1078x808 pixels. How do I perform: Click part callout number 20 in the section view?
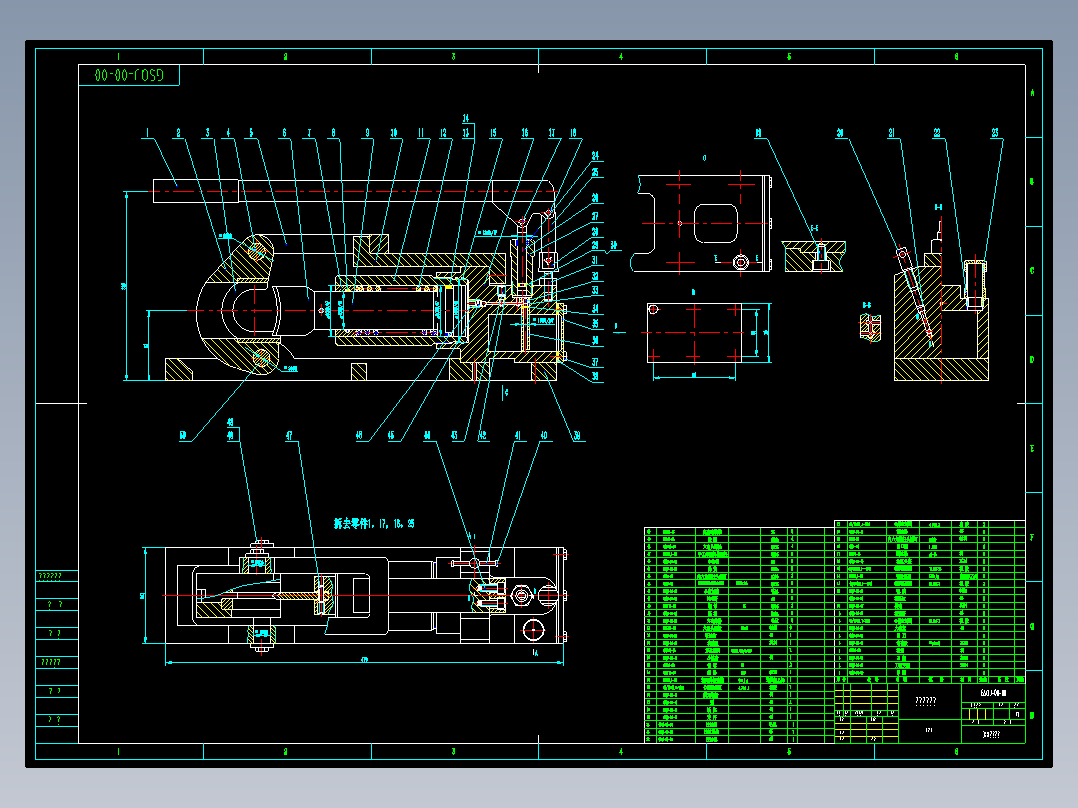click(840, 133)
